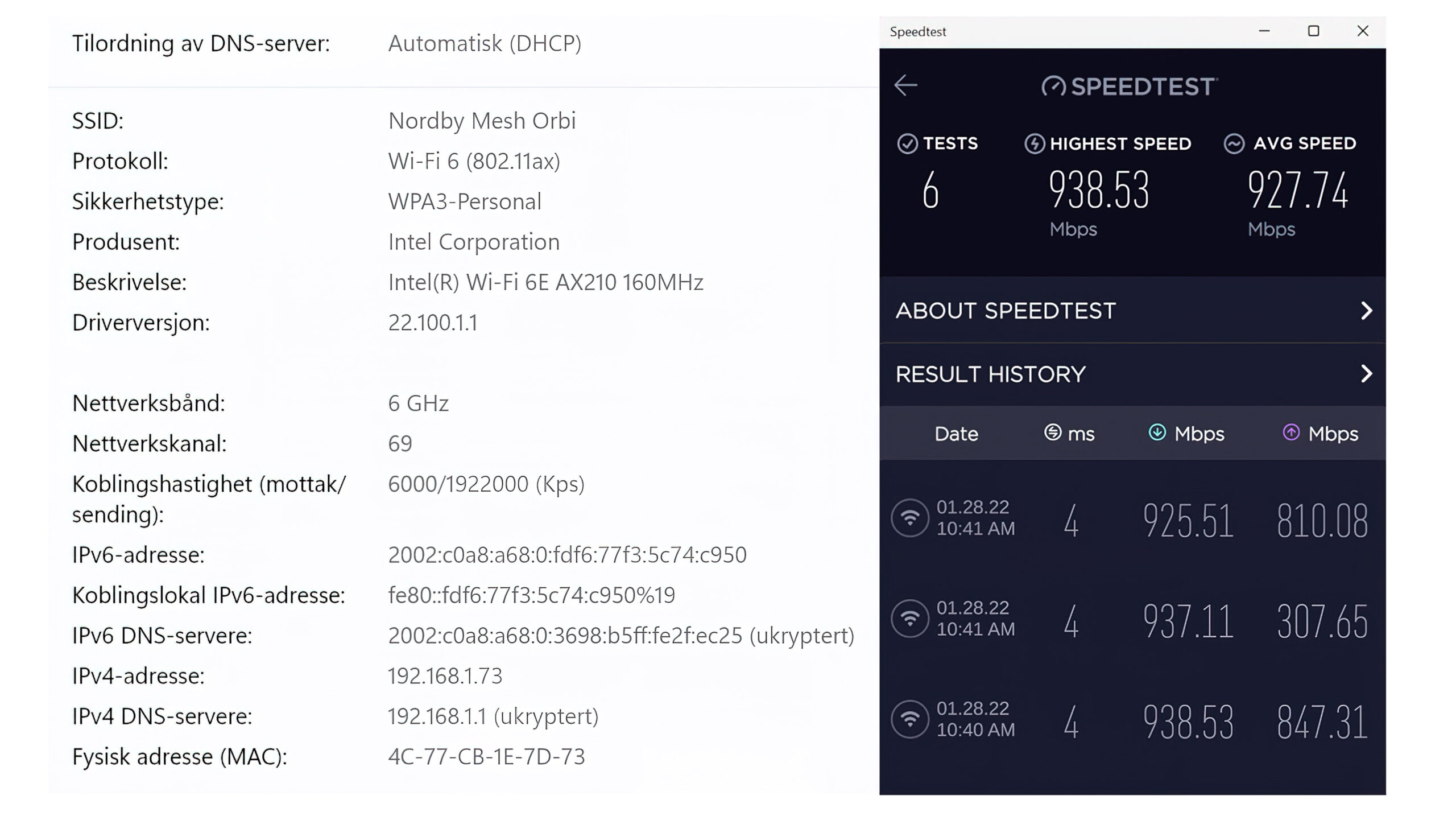Sort results by the Date column header
Screen dimensions: 1456x820
point(956,434)
